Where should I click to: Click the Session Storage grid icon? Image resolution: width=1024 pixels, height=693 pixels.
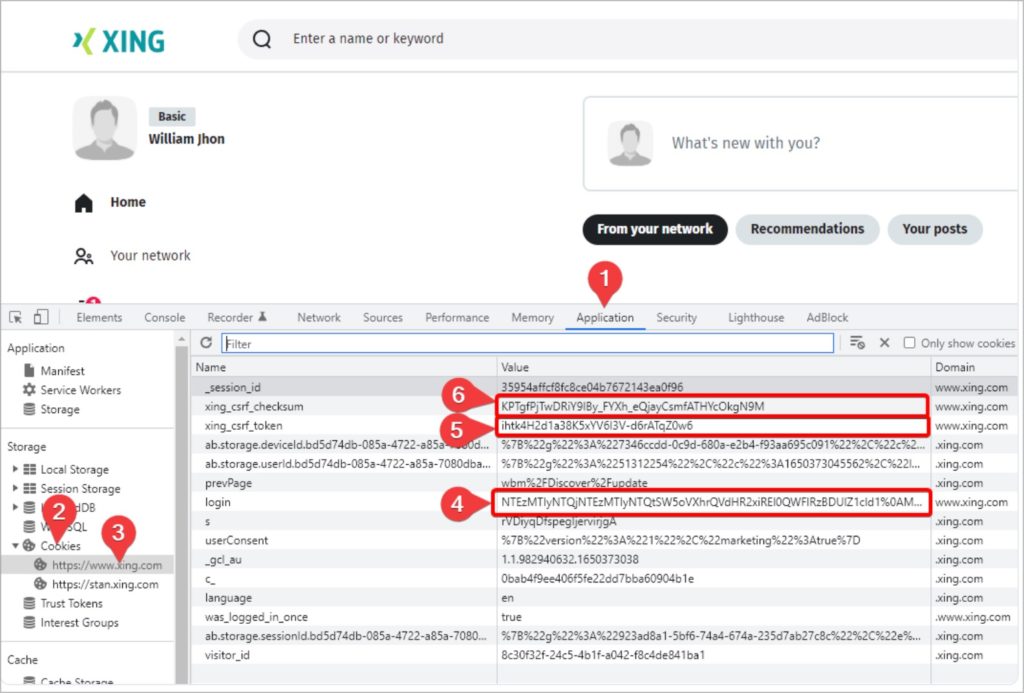[29, 489]
